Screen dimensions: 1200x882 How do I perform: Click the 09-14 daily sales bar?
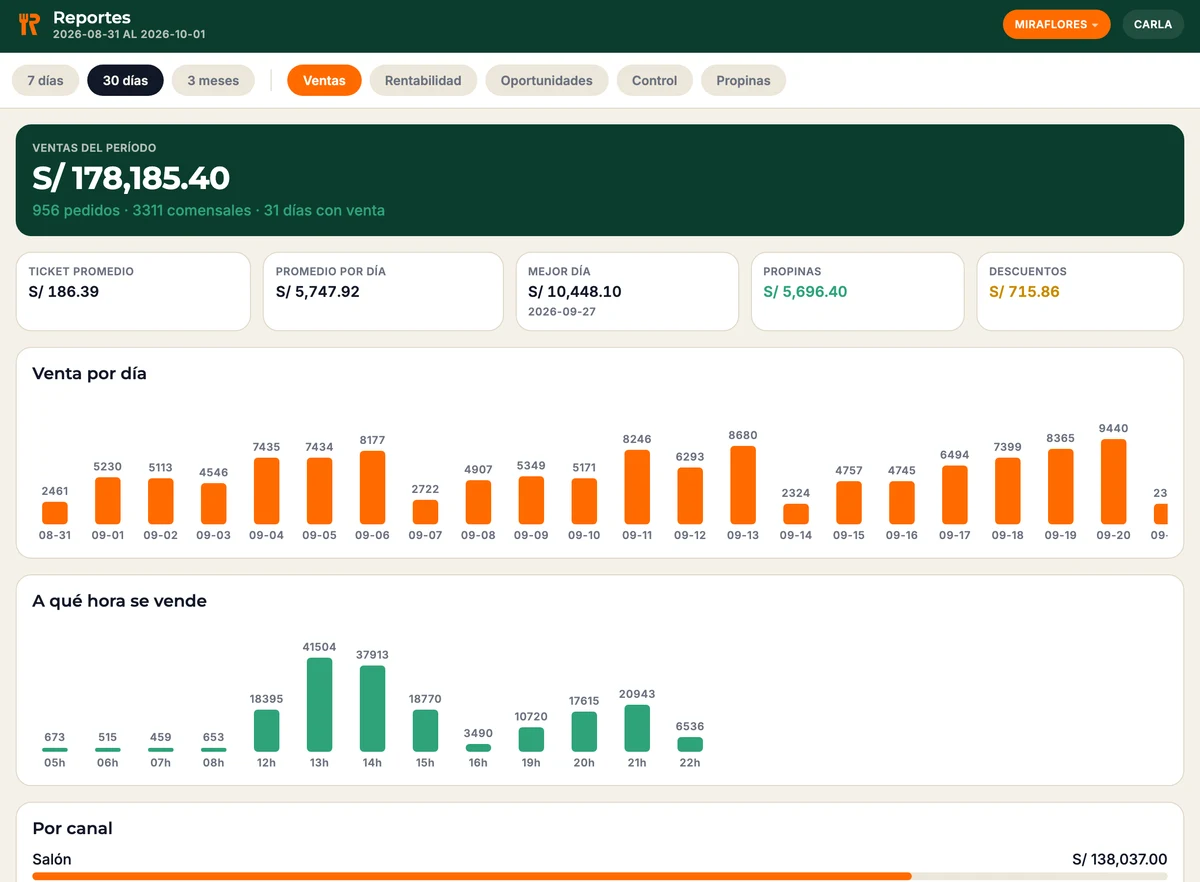[796, 514]
